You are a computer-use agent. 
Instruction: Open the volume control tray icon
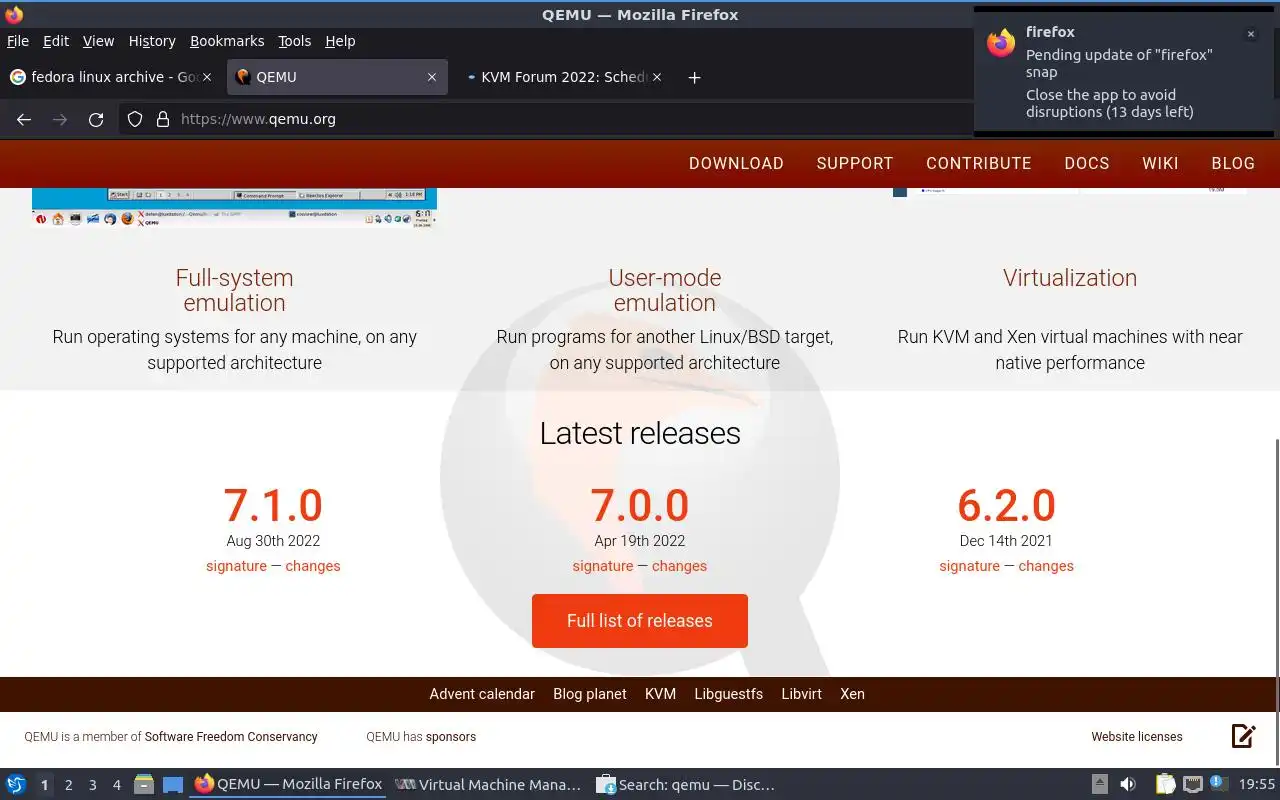[x=1128, y=785]
